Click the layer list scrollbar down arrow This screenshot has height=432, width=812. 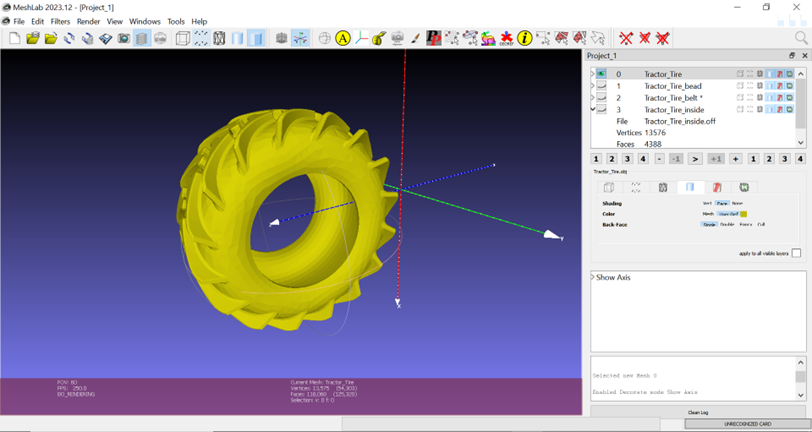pos(801,140)
